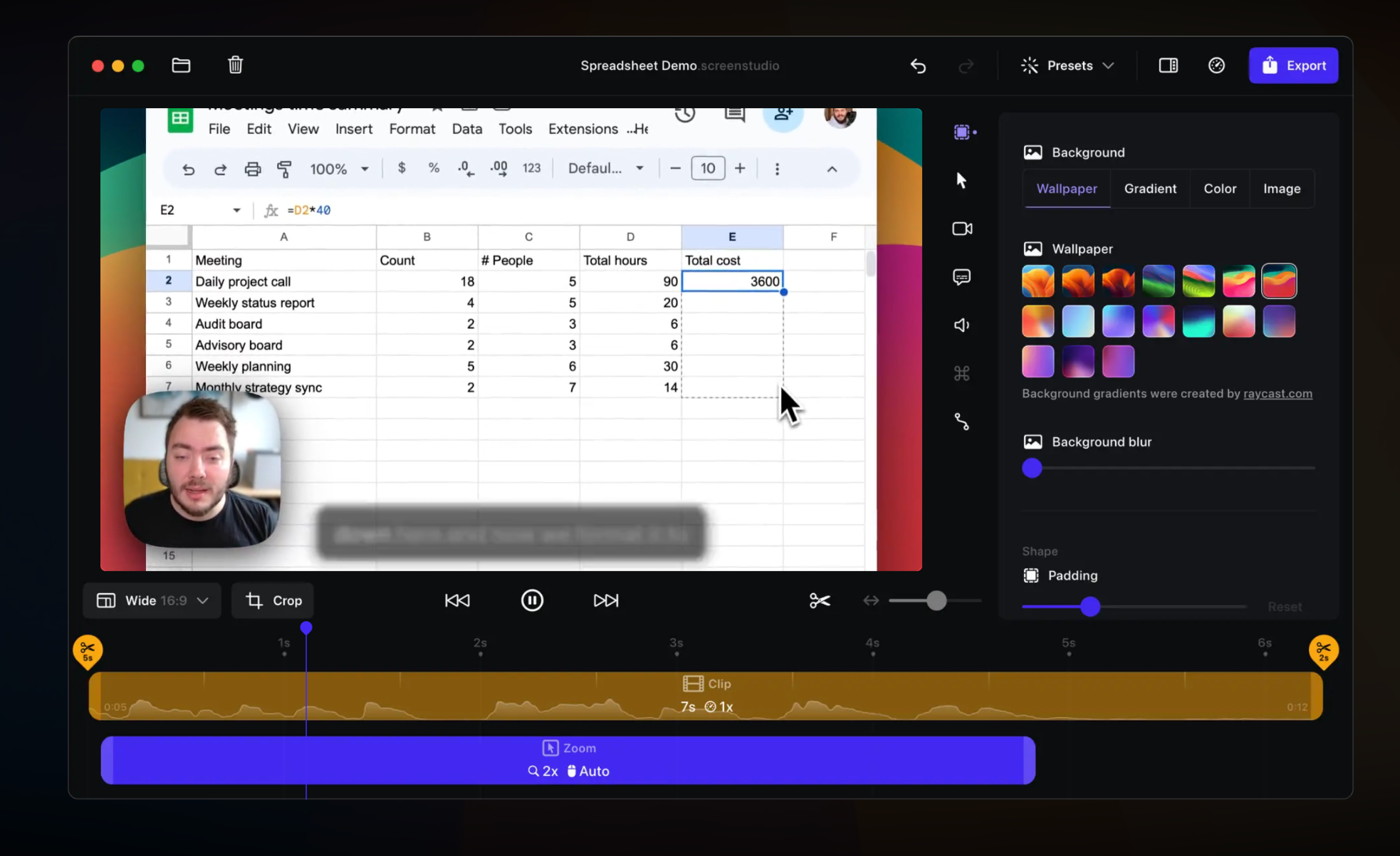Open the cursor settings sidebar icon
The height and width of the screenshot is (856, 1400).
tap(961, 180)
